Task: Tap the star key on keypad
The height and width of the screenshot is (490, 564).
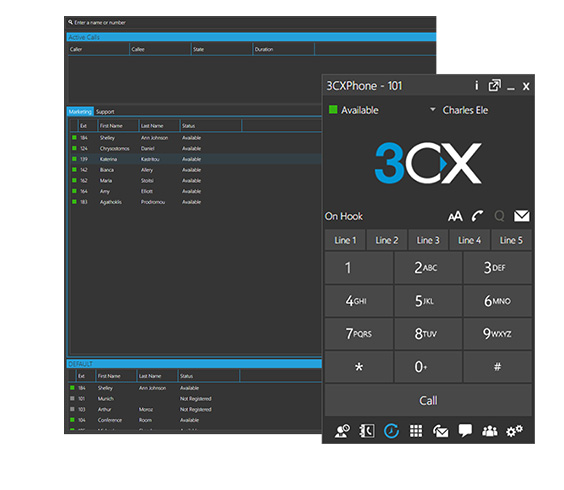Action: tap(359, 367)
